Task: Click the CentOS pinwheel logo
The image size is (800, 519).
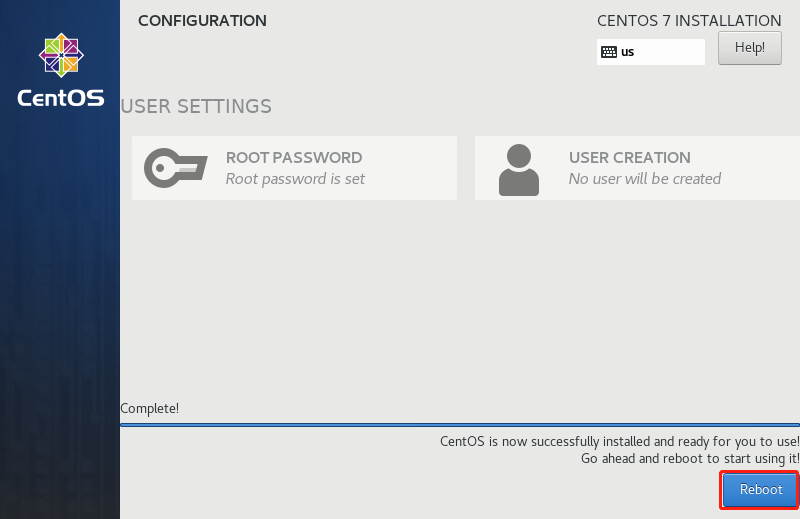Action: [60, 55]
